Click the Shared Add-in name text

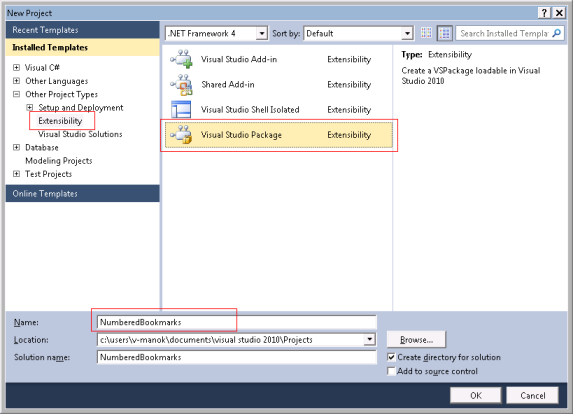pos(228,84)
